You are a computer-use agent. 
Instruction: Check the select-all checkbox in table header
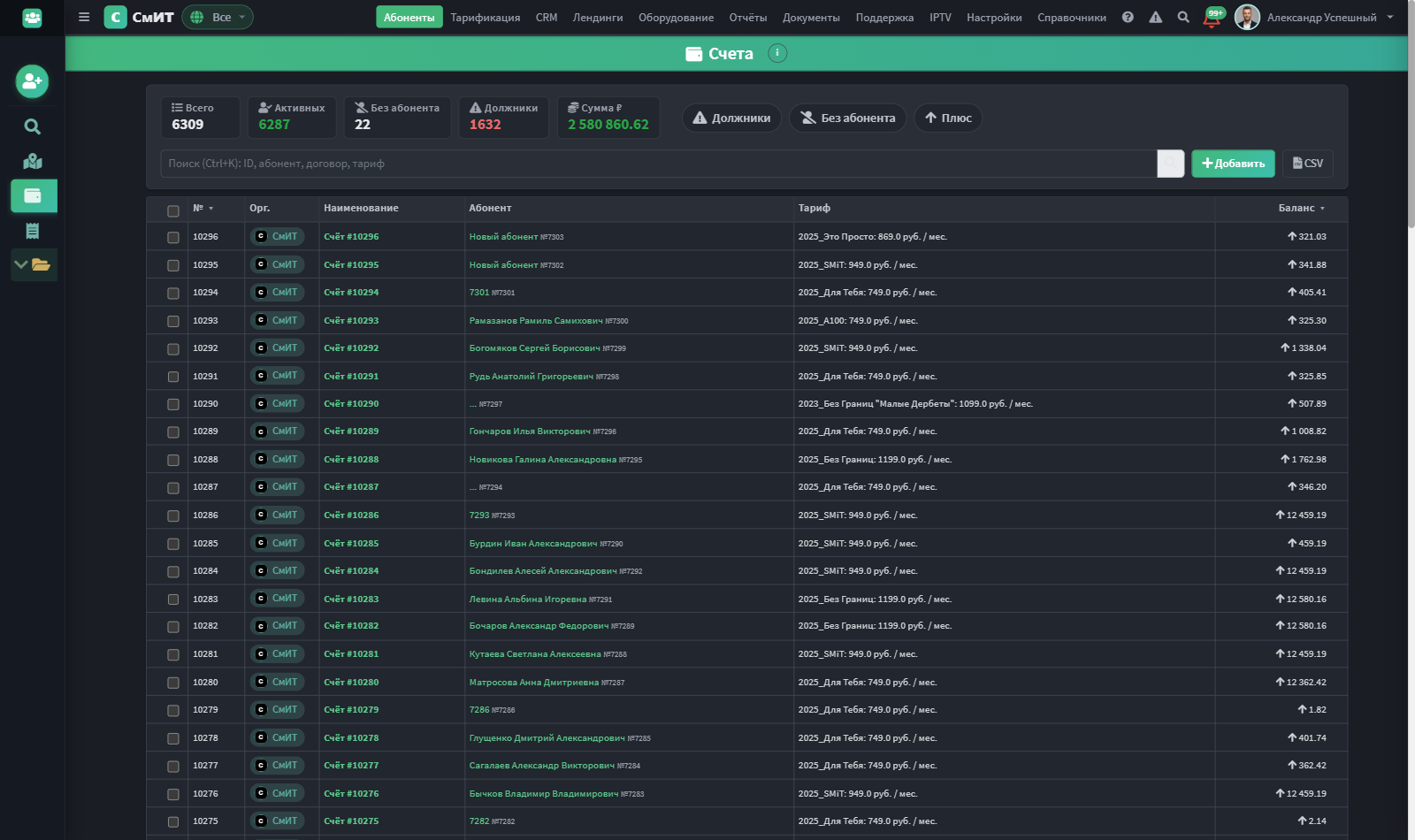173,210
